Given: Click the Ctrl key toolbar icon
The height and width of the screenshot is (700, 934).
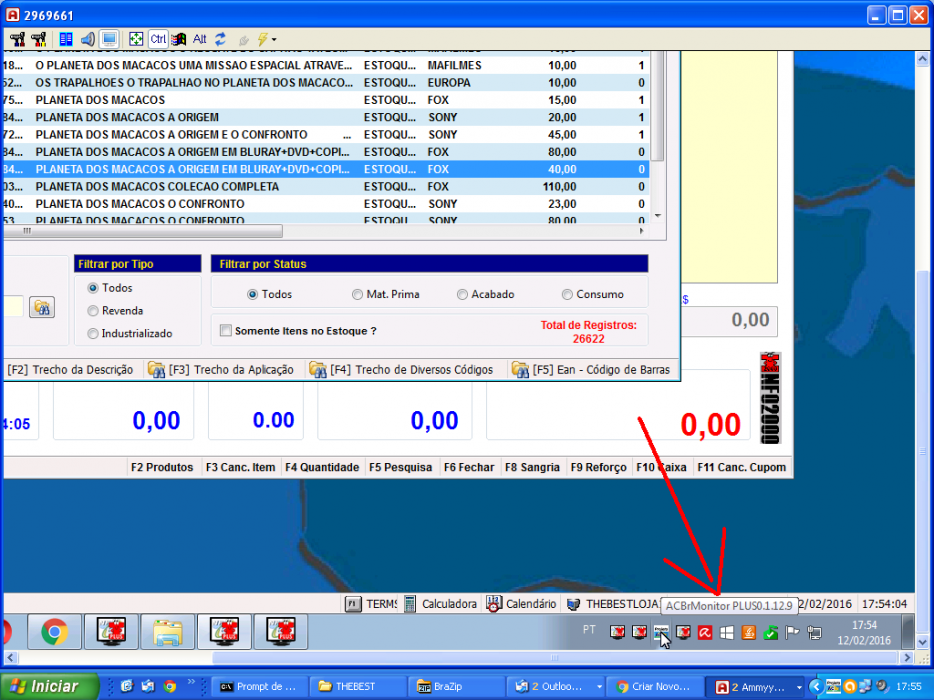Looking at the screenshot, I should pos(158,39).
